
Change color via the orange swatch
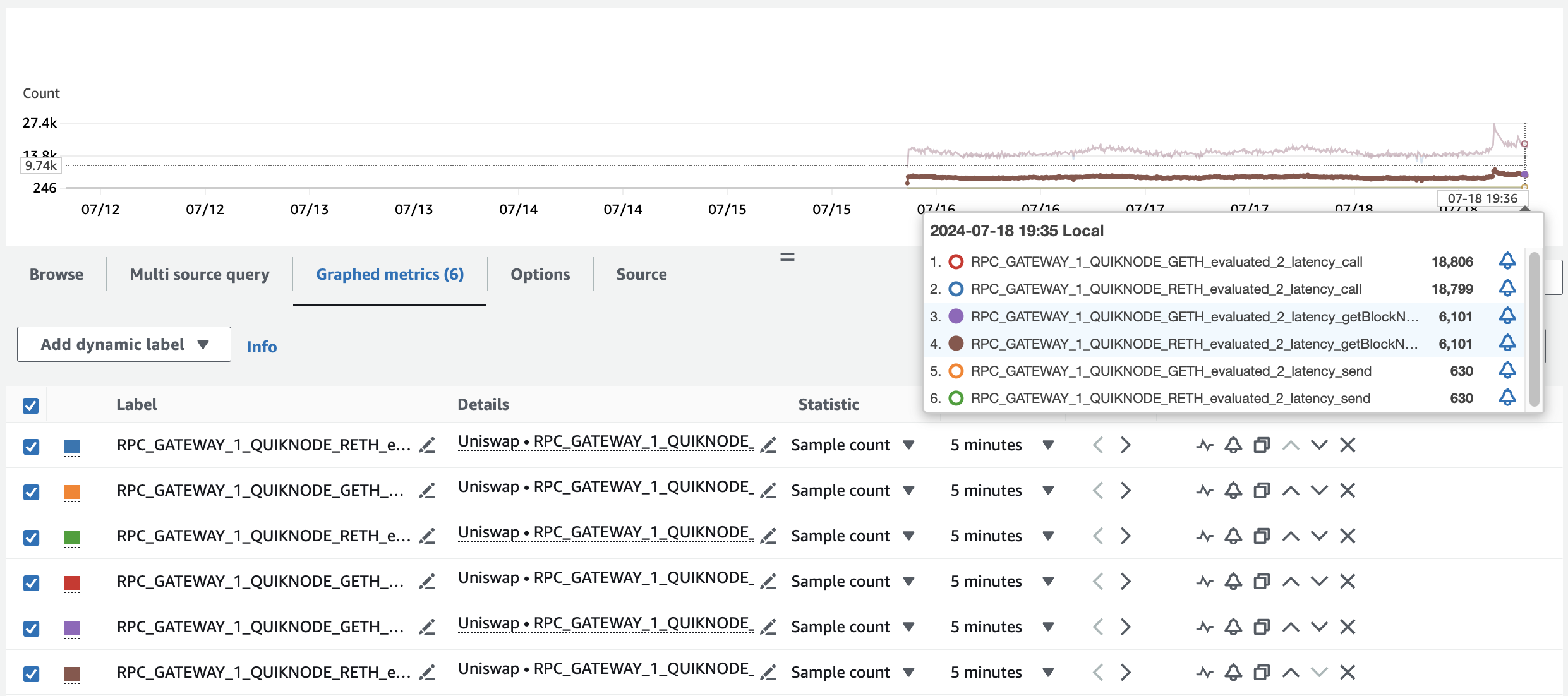72,493
